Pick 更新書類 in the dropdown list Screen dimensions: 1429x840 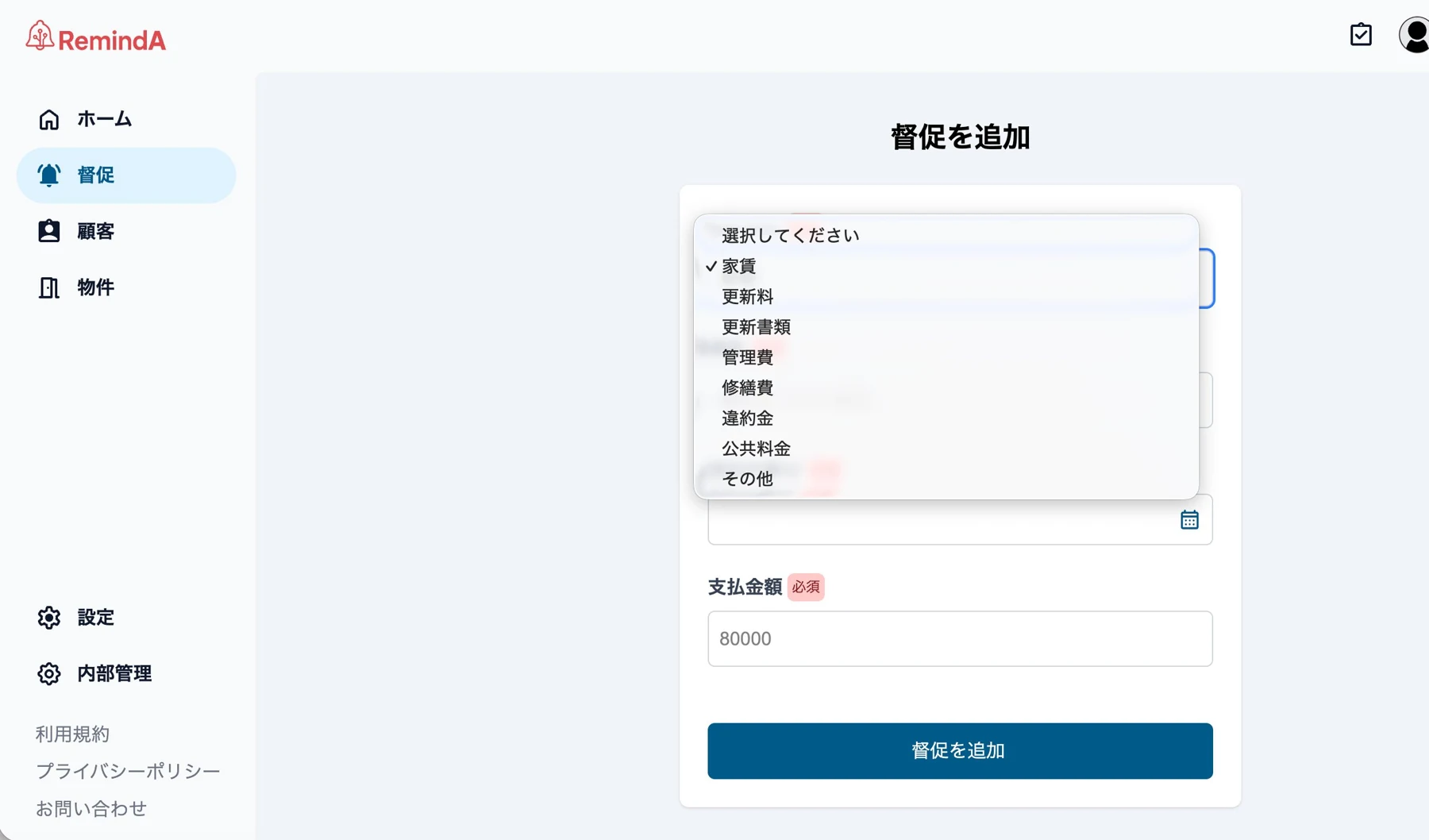tap(946, 327)
